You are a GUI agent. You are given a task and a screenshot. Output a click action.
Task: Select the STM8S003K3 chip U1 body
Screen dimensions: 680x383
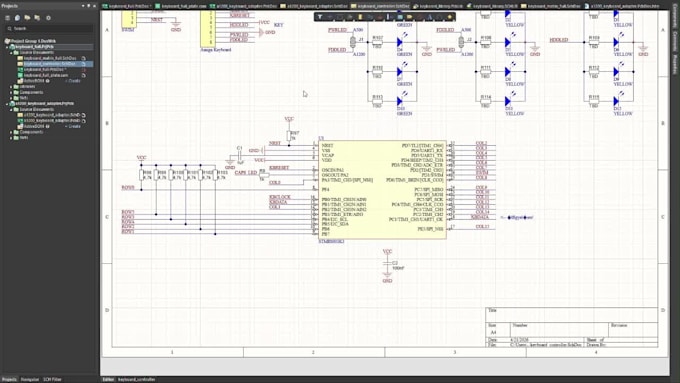click(382, 190)
